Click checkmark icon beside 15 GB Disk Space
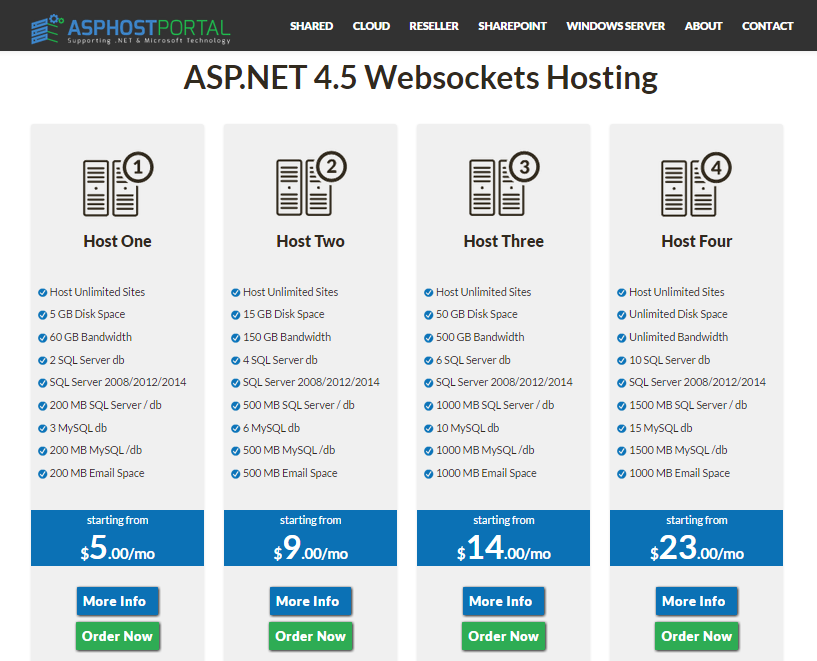The width and height of the screenshot is (817, 661). (236, 315)
